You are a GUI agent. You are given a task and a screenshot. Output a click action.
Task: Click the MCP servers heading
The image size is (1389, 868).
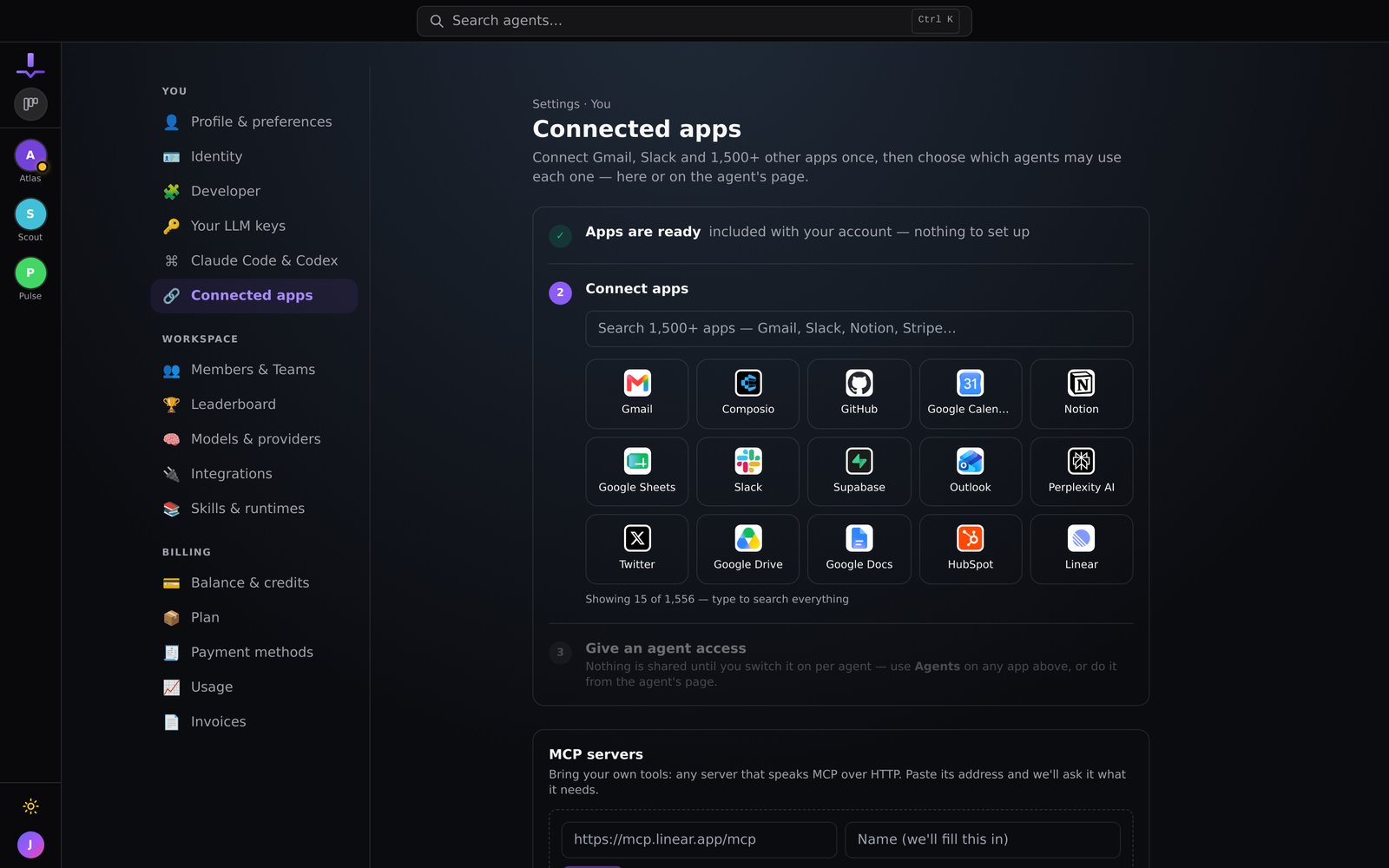coord(596,755)
